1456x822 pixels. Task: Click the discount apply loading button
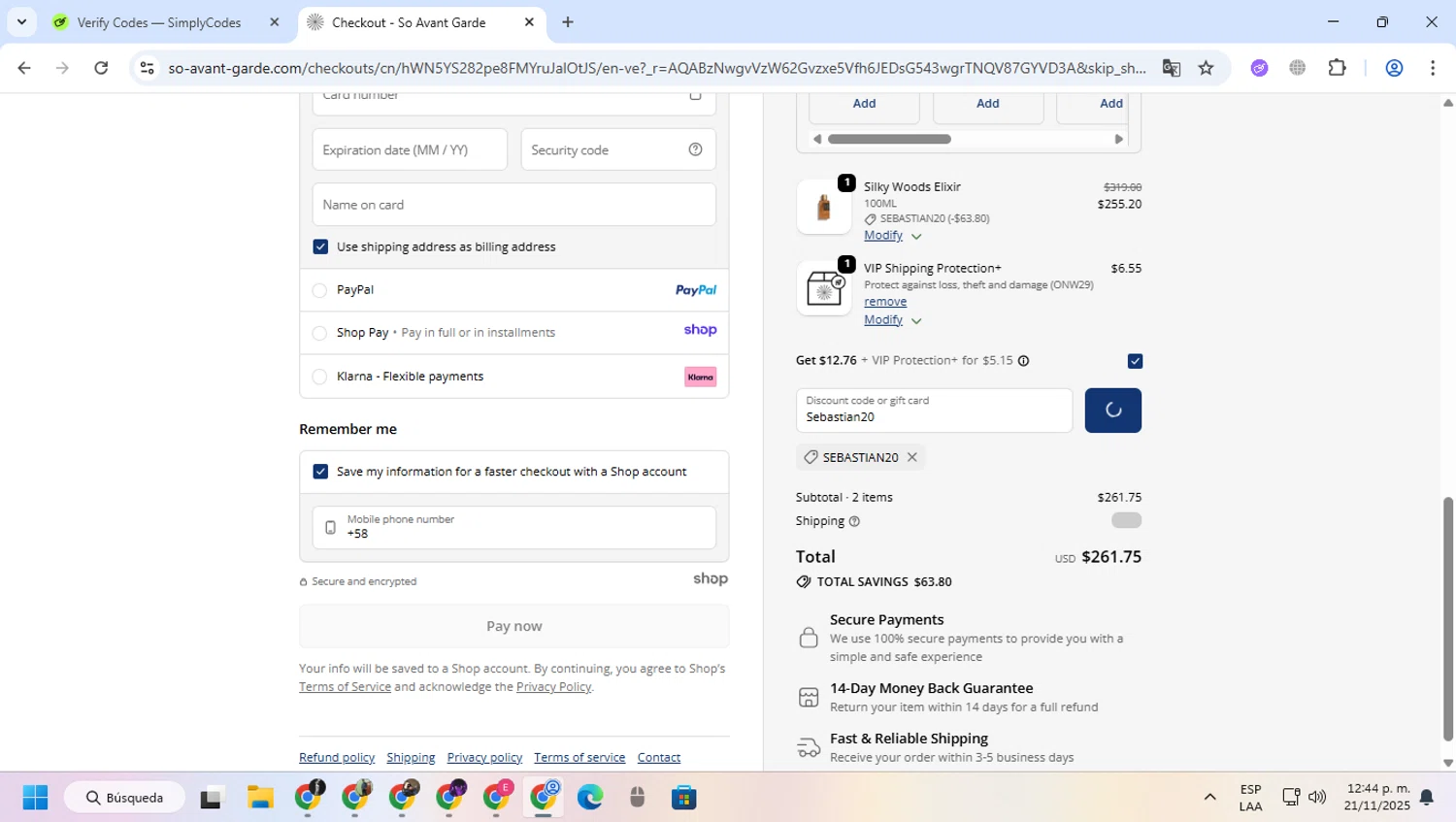click(1113, 411)
